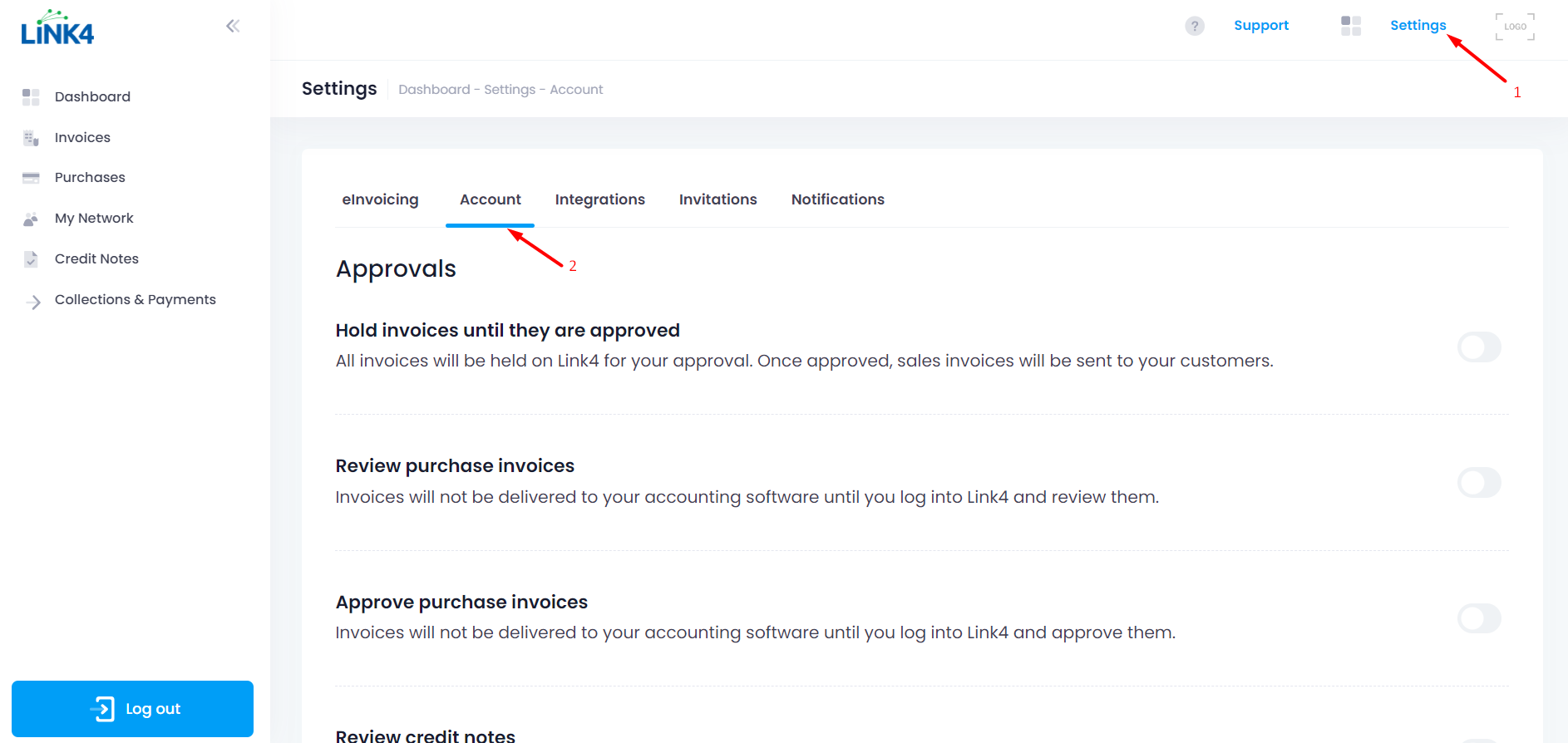Image resolution: width=1568 pixels, height=743 pixels.
Task: Click Dashboard in the breadcrumb
Action: pos(434,89)
